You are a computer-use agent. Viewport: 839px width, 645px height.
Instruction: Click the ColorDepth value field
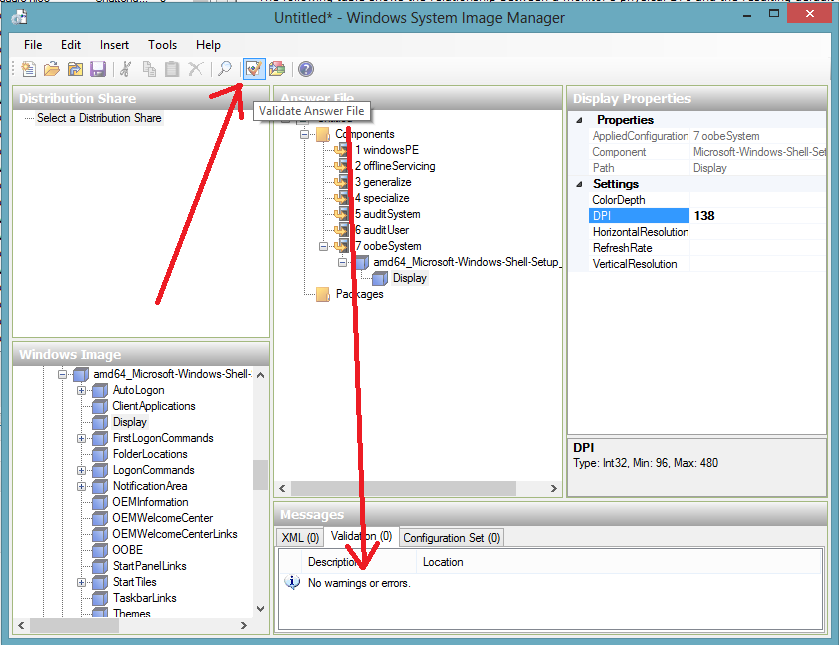[x=757, y=200]
